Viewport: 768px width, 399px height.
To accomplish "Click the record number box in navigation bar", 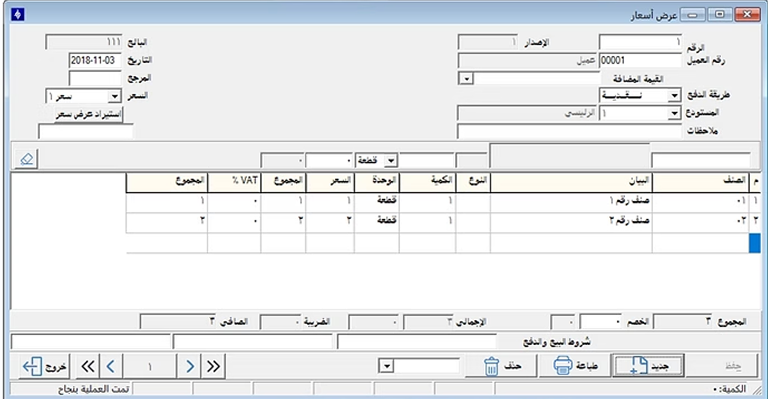I will point(149,366).
